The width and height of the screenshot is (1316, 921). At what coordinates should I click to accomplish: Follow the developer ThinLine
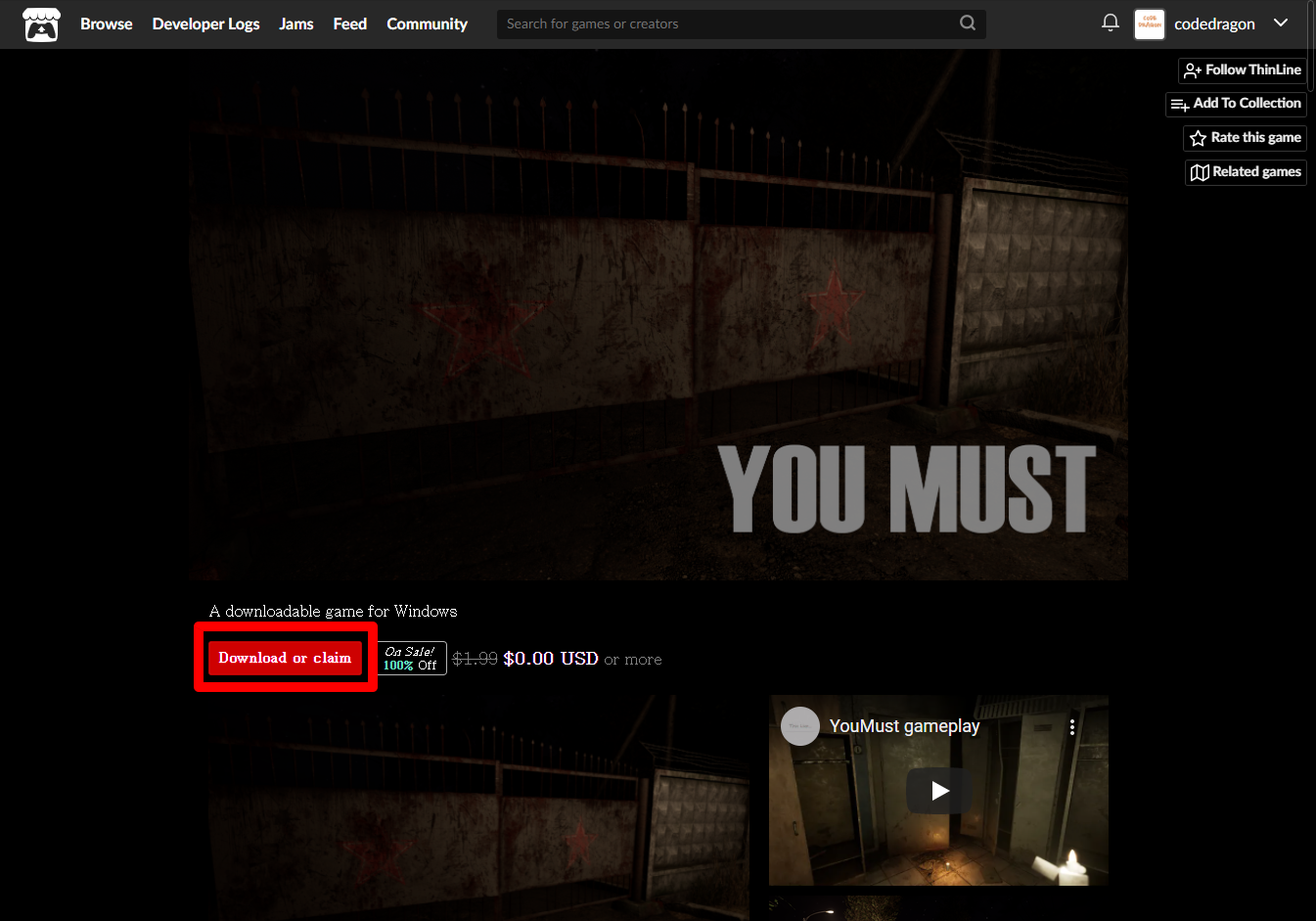pos(1243,70)
